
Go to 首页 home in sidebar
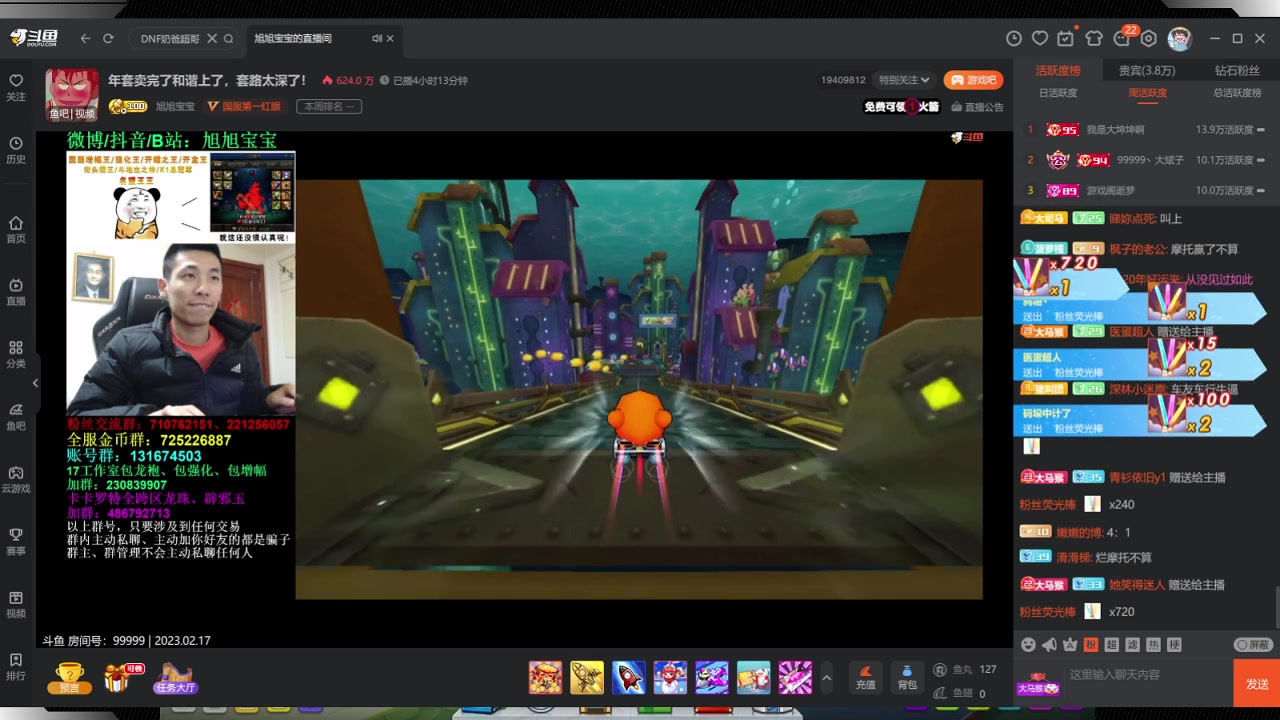(16, 229)
